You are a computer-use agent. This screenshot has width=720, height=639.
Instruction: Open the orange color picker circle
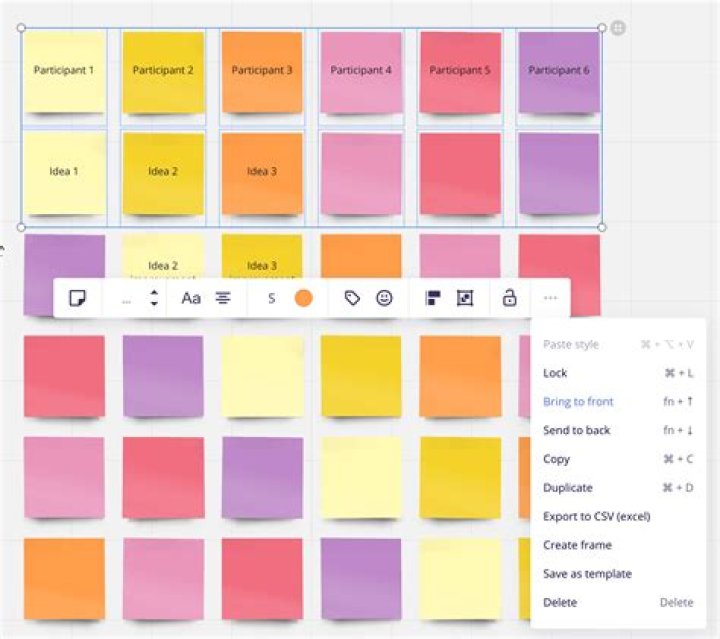(x=304, y=298)
